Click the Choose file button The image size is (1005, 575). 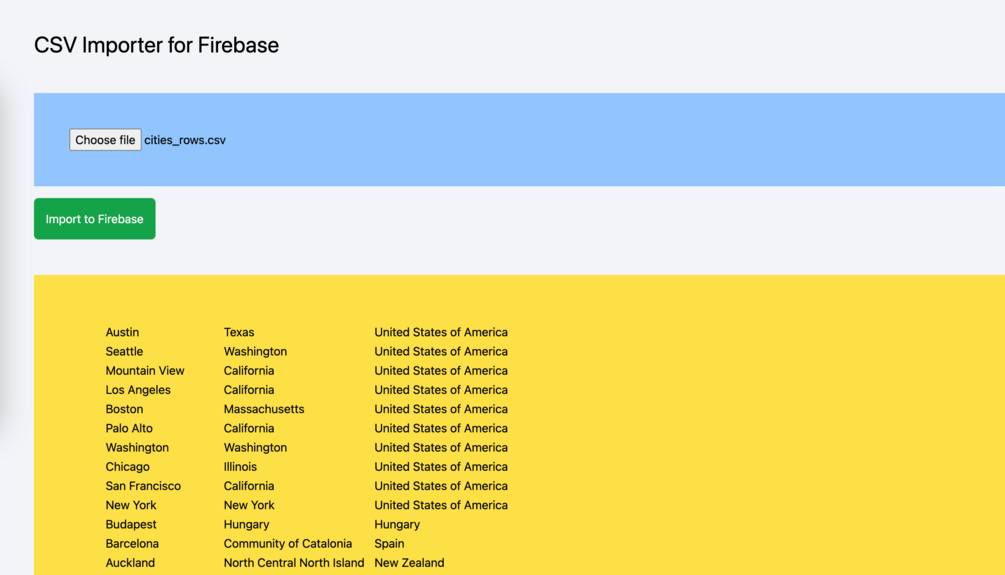pos(105,140)
